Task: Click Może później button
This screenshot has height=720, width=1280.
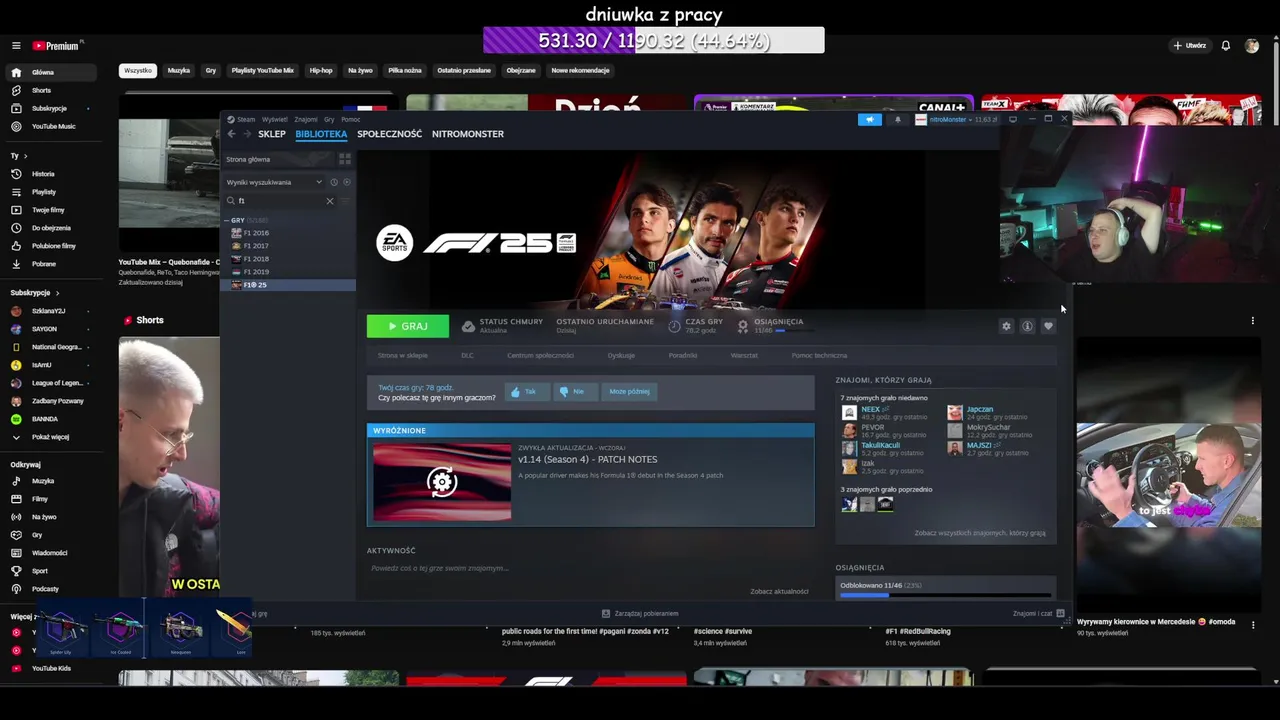Action: [629, 392]
